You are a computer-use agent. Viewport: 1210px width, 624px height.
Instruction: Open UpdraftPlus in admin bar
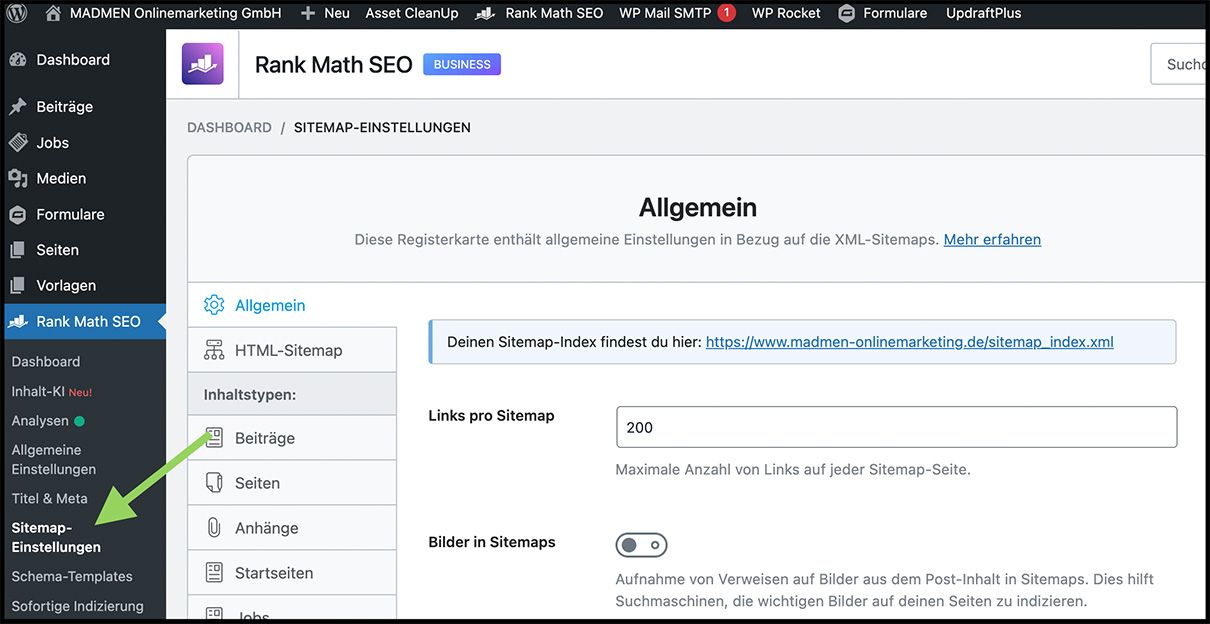[x=983, y=13]
